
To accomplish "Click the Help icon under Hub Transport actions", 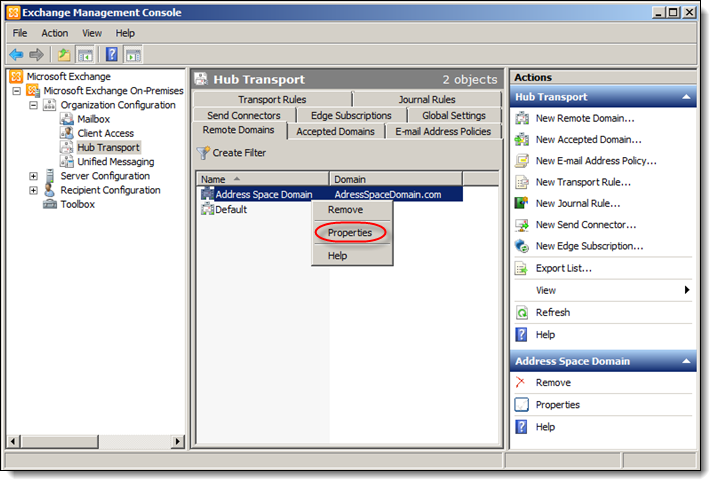I will point(521,334).
